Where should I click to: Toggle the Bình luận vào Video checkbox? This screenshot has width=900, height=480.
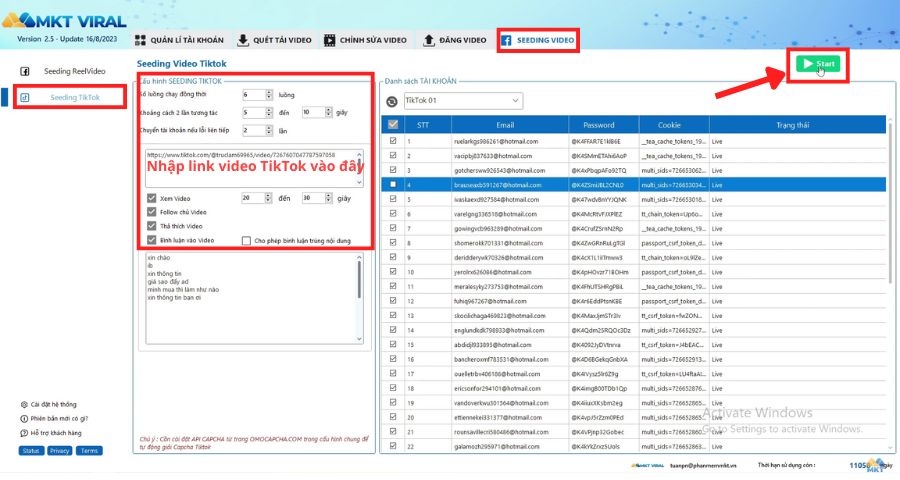(152, 240)
